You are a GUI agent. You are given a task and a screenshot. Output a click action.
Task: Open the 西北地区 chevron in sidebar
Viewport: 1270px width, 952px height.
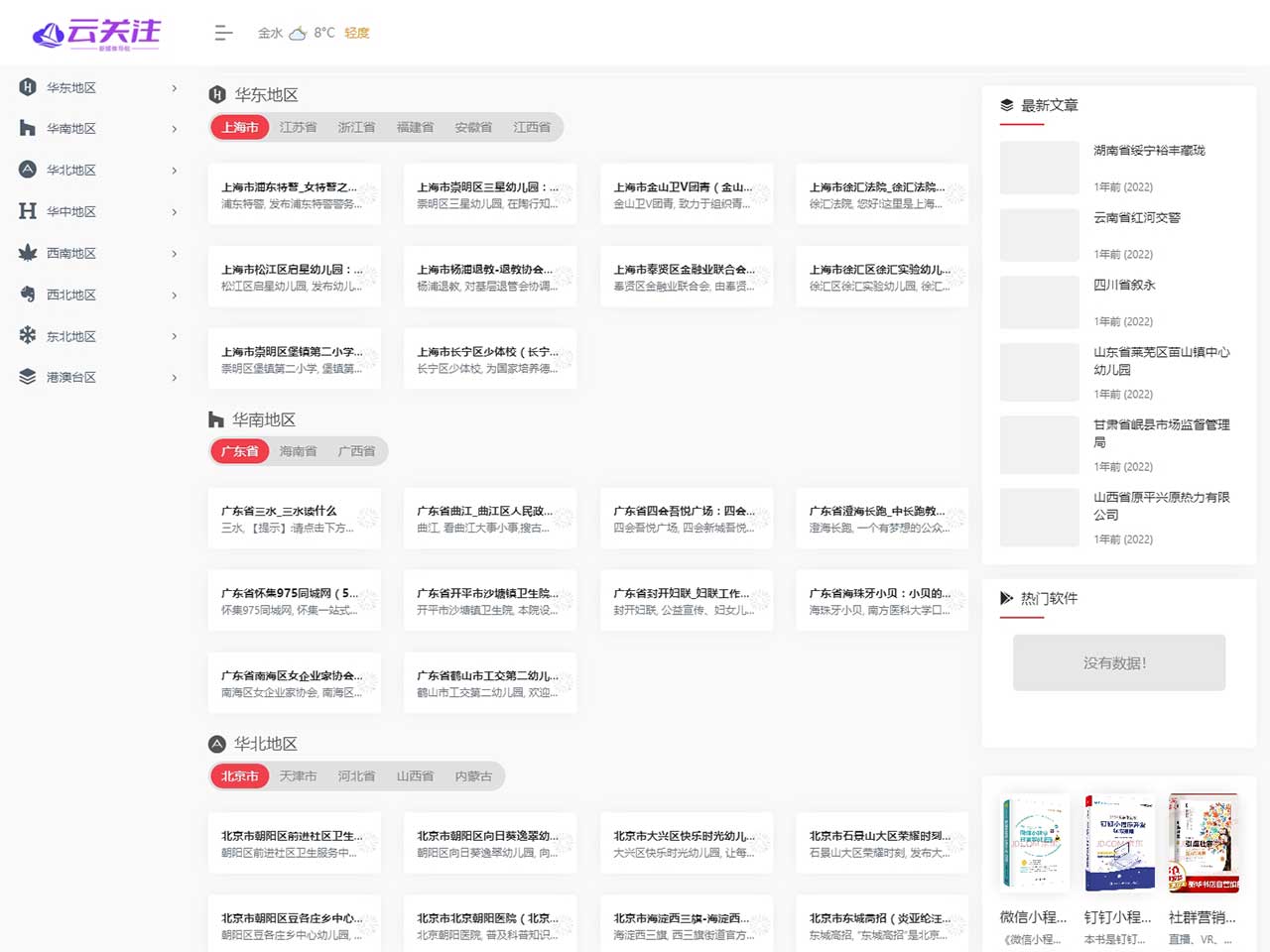(x=174, y=295)
